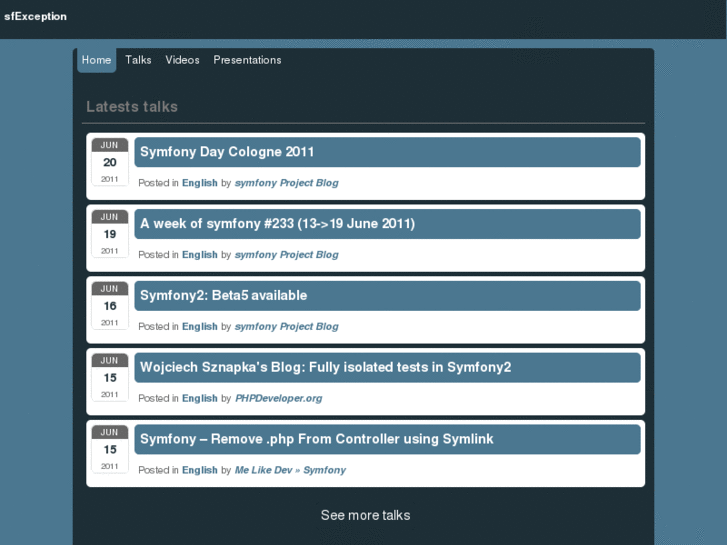
Task: Visit the PHPDeveloper.org author link
Action: (279, 398)
